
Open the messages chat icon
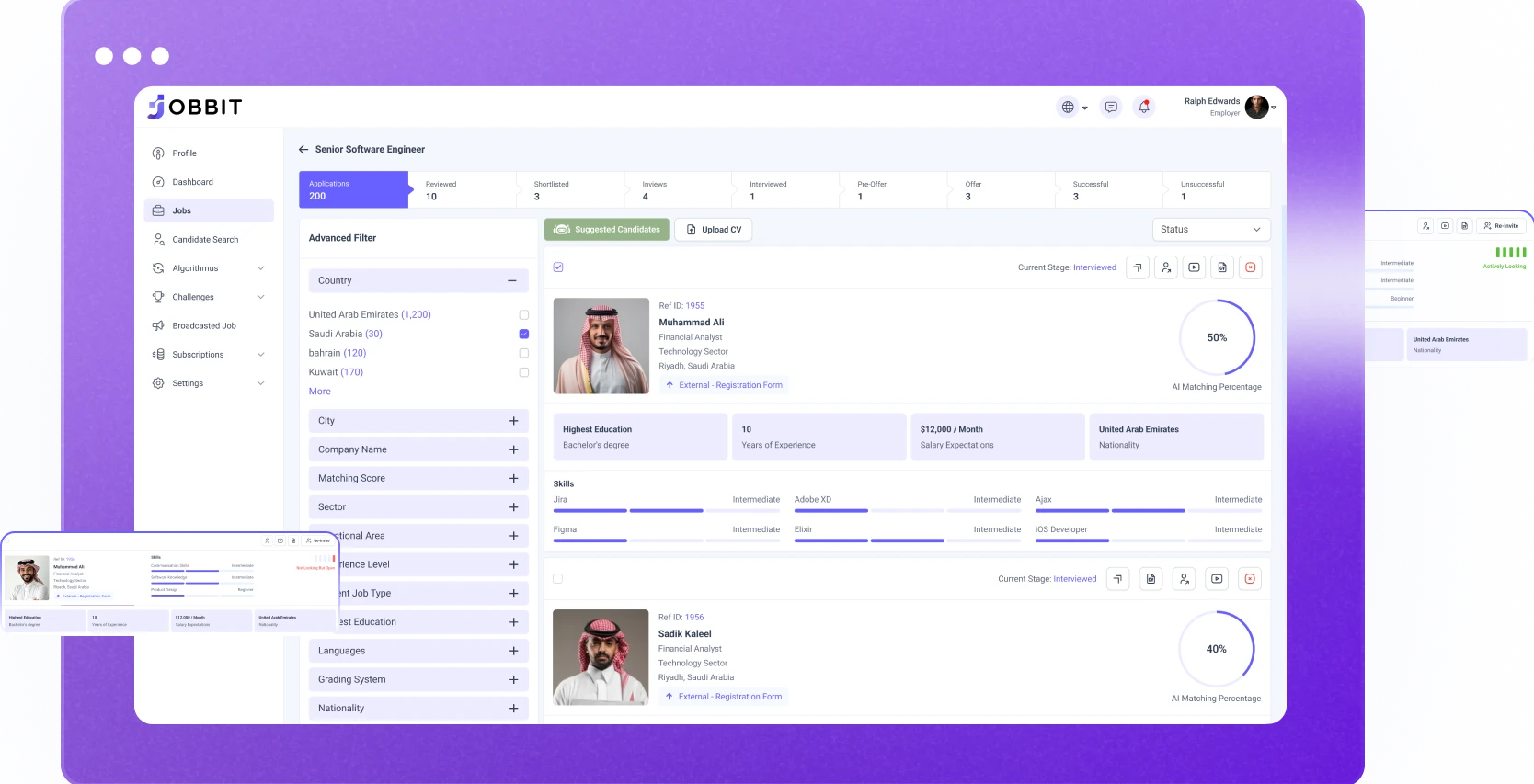click(x=1111, y=108)
